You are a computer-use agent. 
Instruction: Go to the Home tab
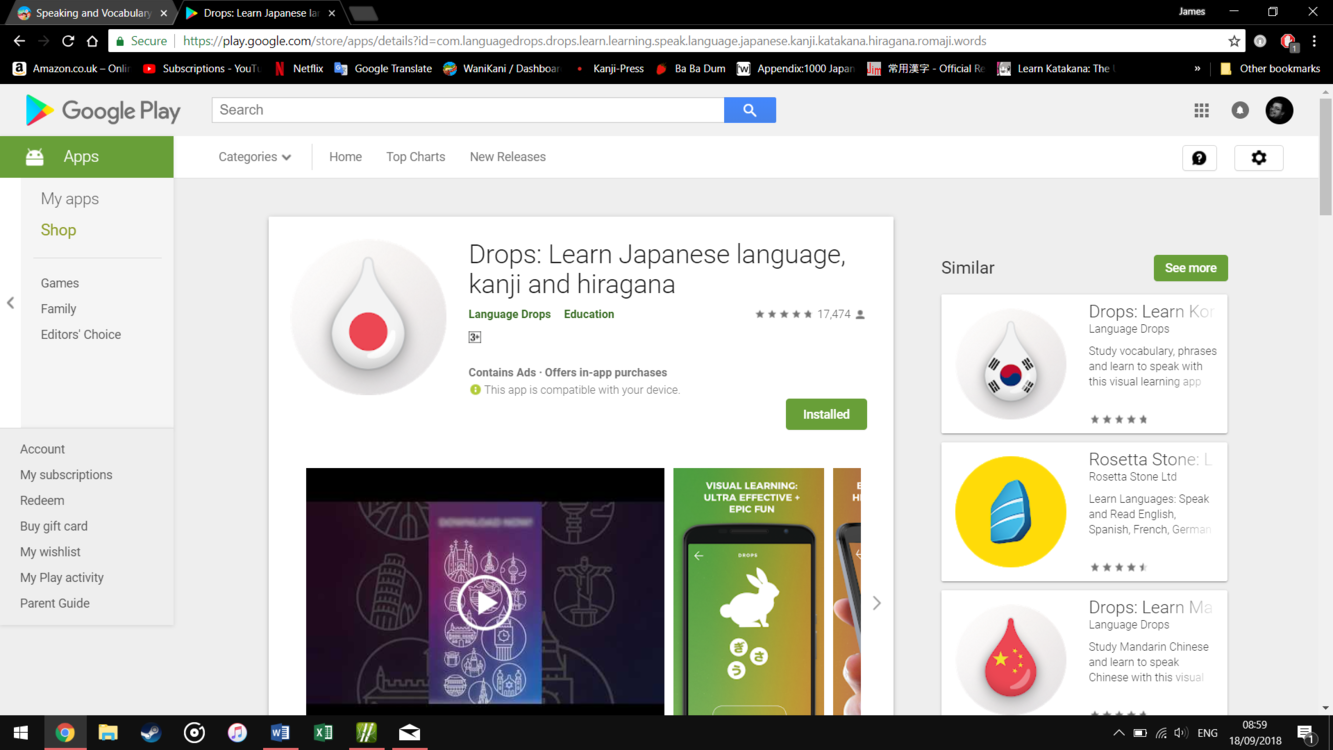pos(345,157)
